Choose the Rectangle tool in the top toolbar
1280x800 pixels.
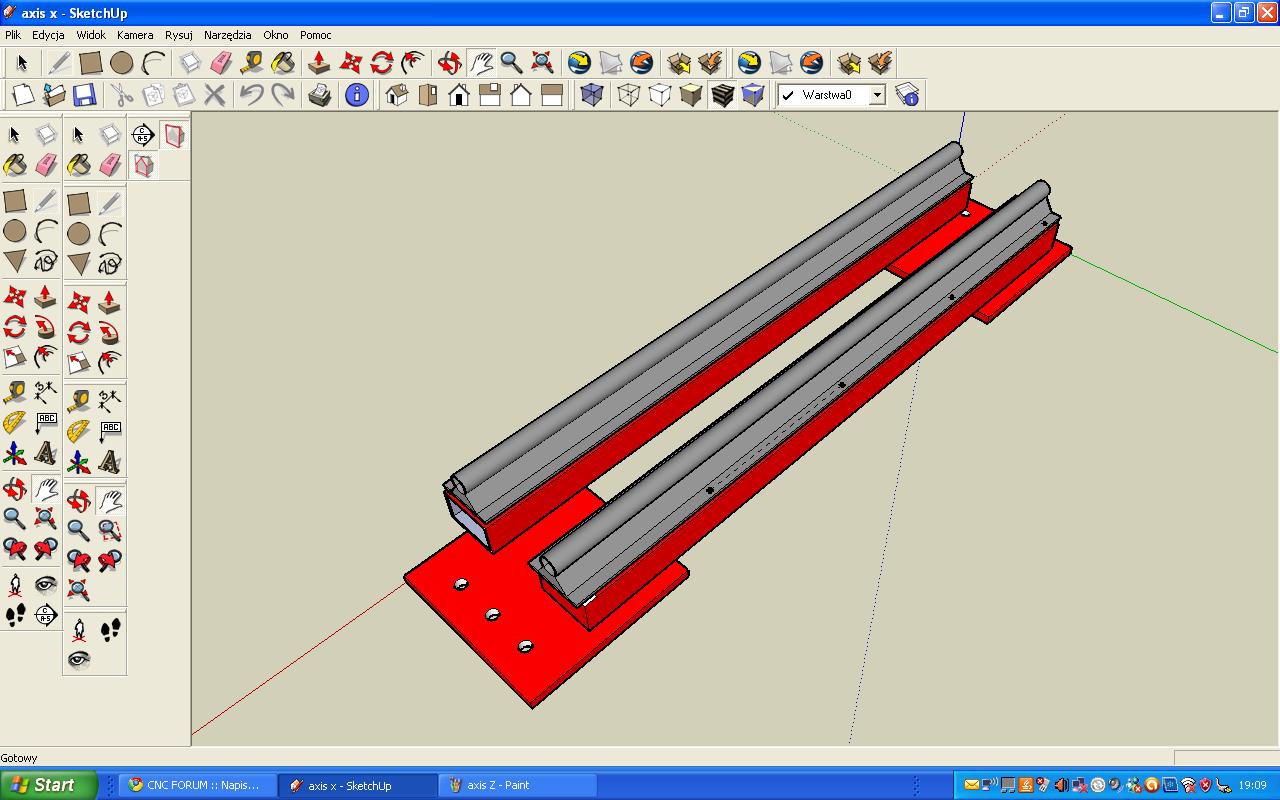(91, 63)
